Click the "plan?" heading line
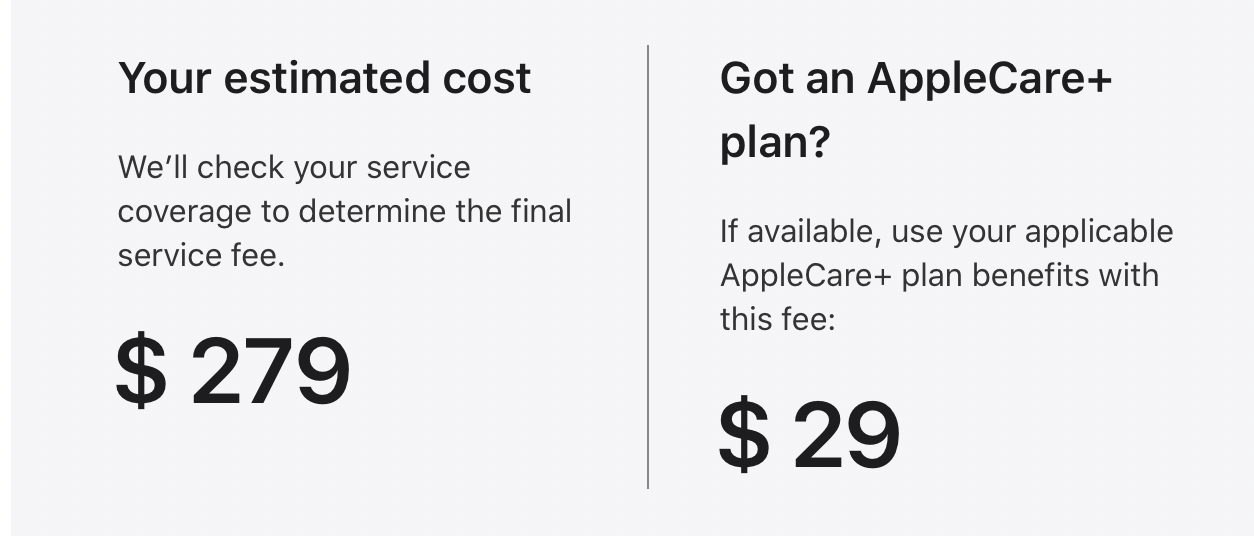The width and height of the screenshot is (1254, 536). click(775, 145)
